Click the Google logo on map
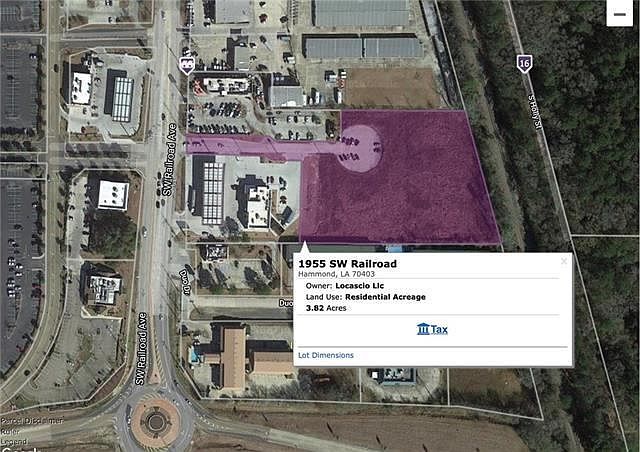This screenshot has height=452, width=640. (20, 450)
